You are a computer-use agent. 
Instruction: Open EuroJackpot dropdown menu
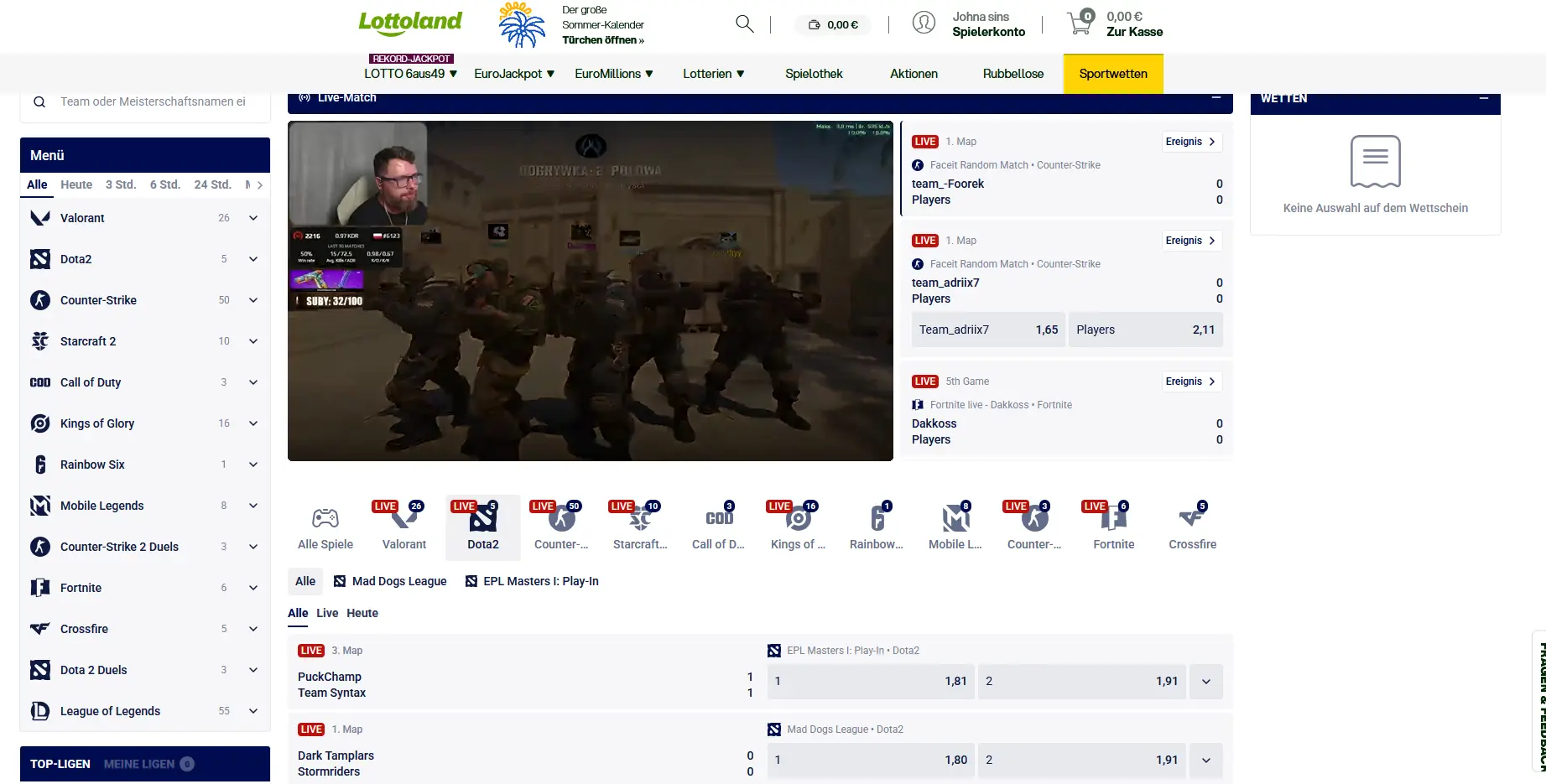514,74
